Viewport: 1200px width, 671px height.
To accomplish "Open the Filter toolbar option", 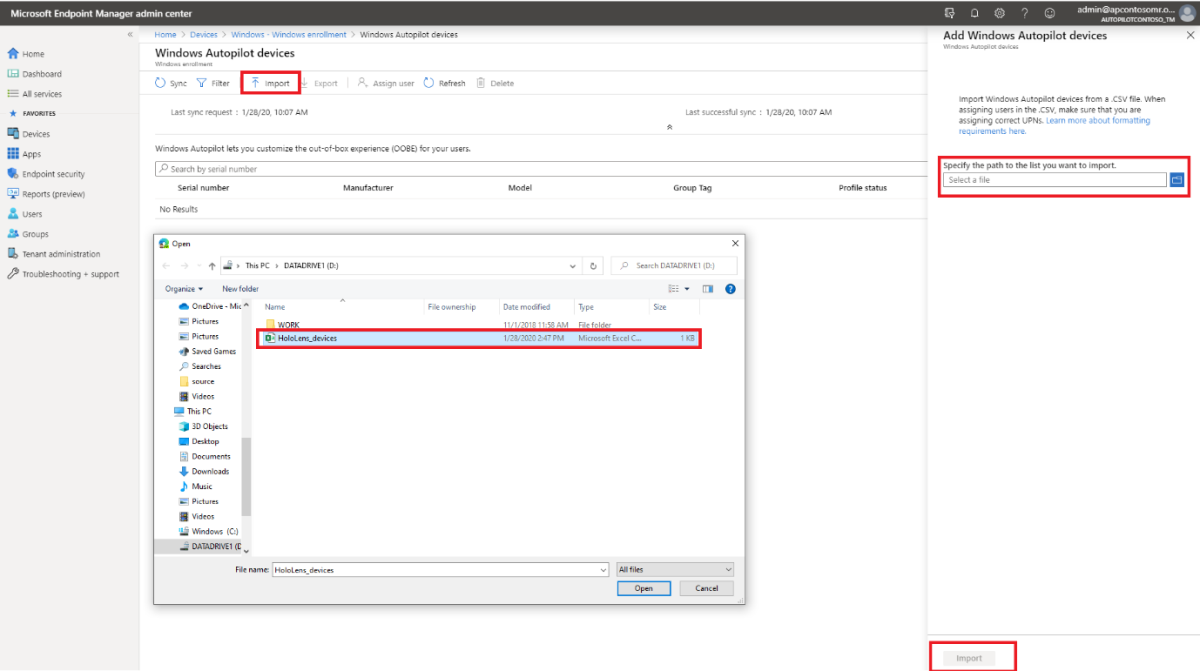I will click(212, 83).
